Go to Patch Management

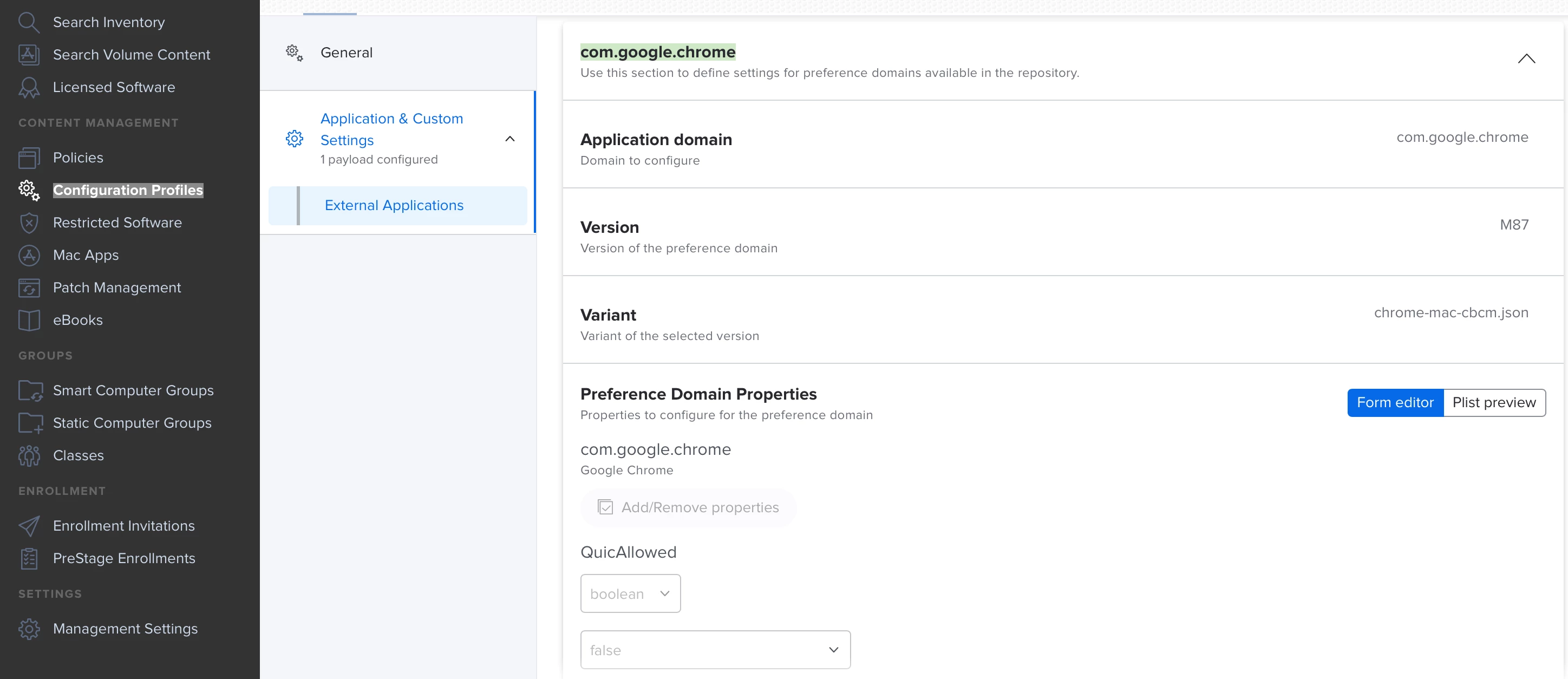tap(117, 288)
